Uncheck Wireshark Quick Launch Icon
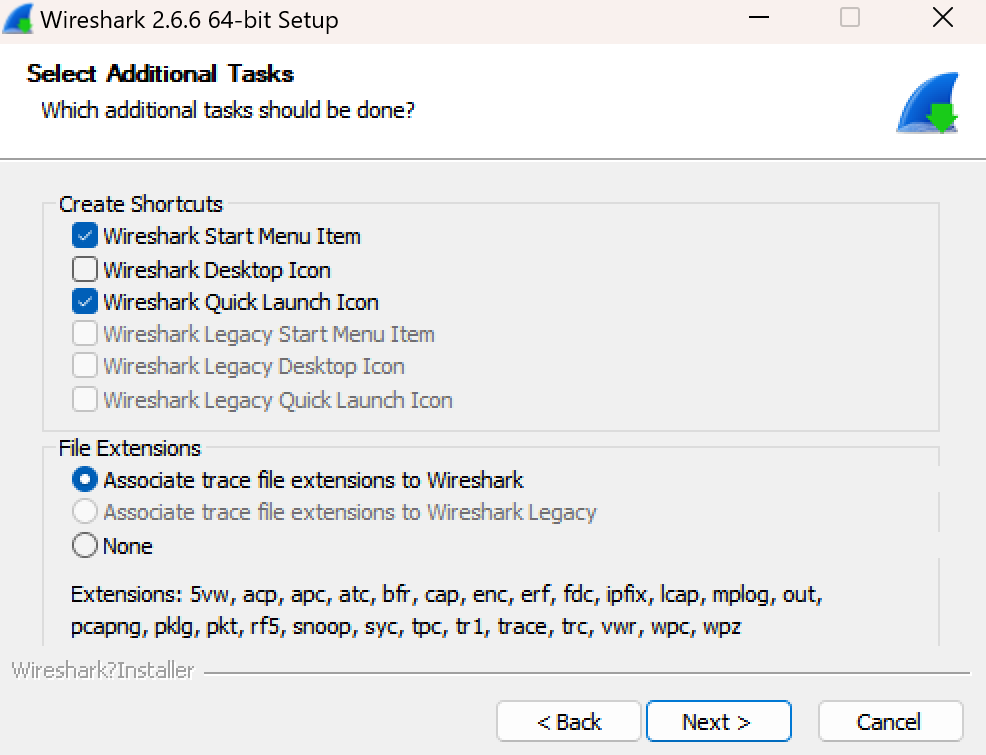Screen dimensions: 986x755 pos(85,302)
